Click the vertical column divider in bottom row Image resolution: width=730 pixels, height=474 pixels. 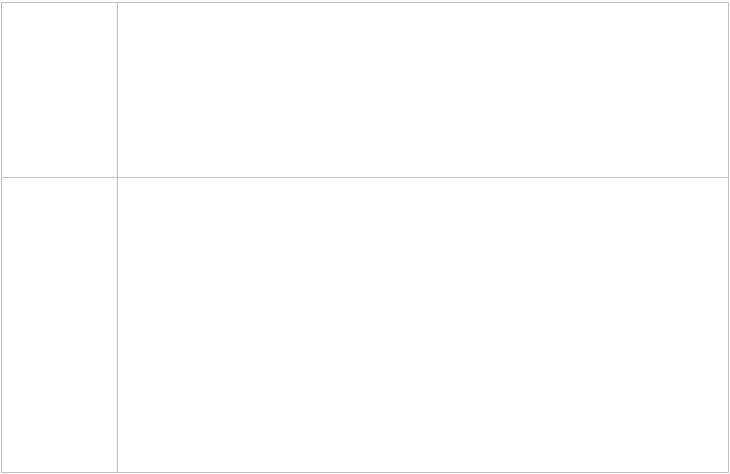pos(117,325)
